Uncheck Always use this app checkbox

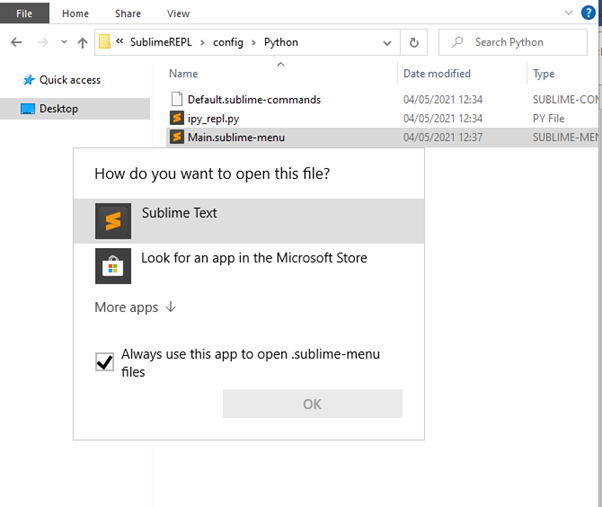coord(104,362)
